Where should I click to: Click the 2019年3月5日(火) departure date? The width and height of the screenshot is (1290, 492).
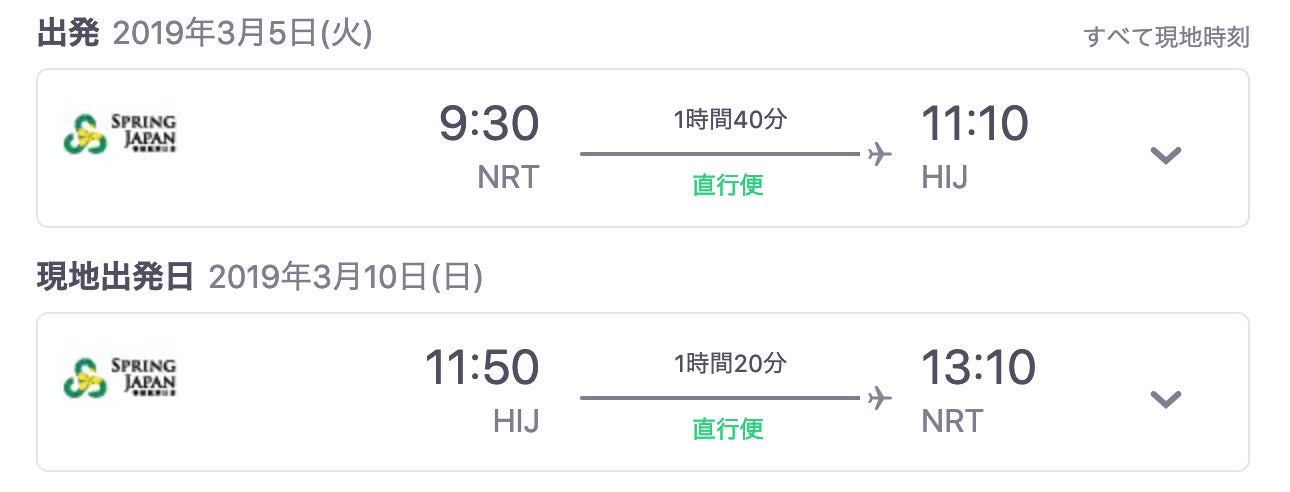pos(243,34)
